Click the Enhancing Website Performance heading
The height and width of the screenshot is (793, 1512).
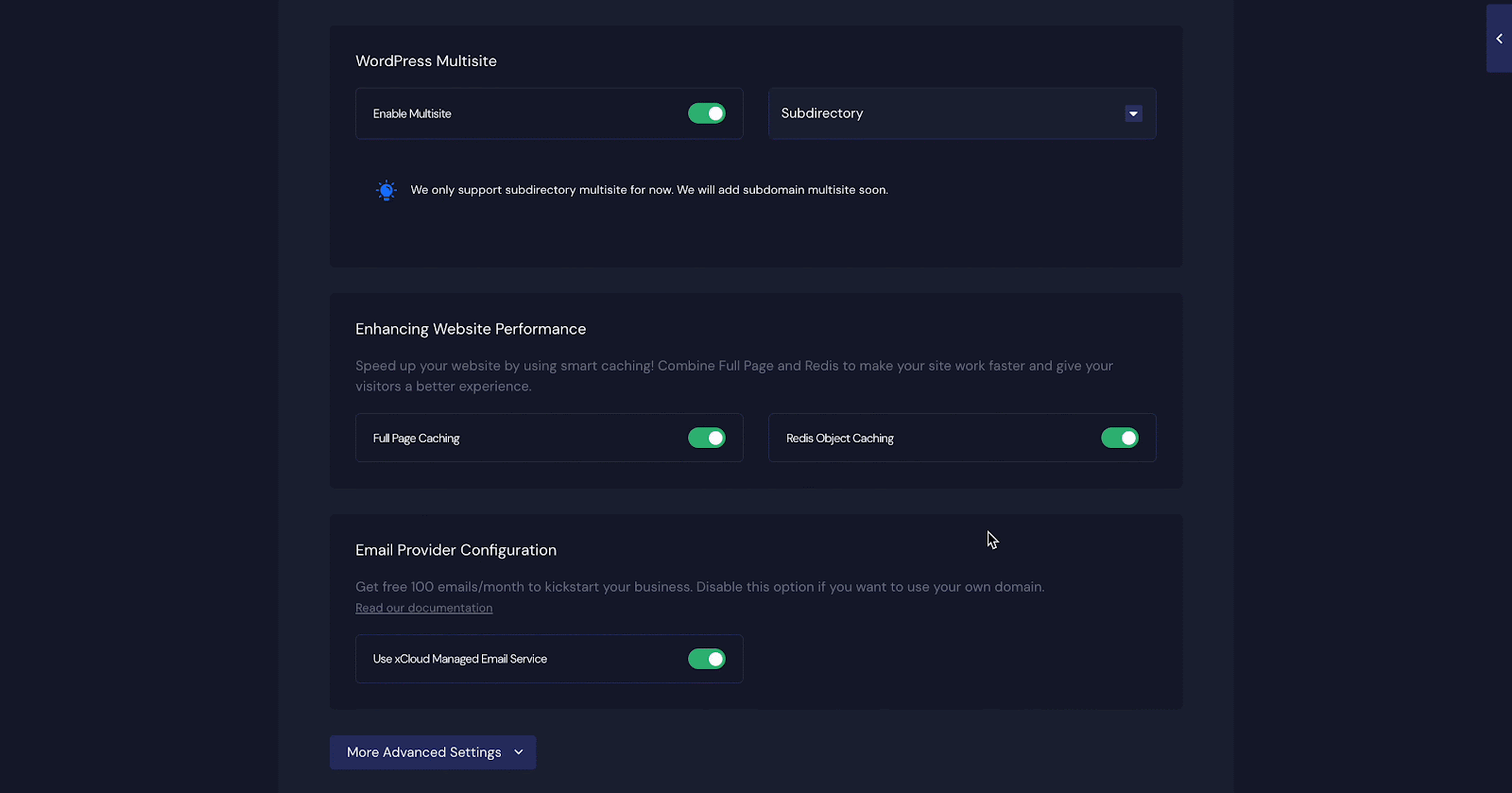471,329
